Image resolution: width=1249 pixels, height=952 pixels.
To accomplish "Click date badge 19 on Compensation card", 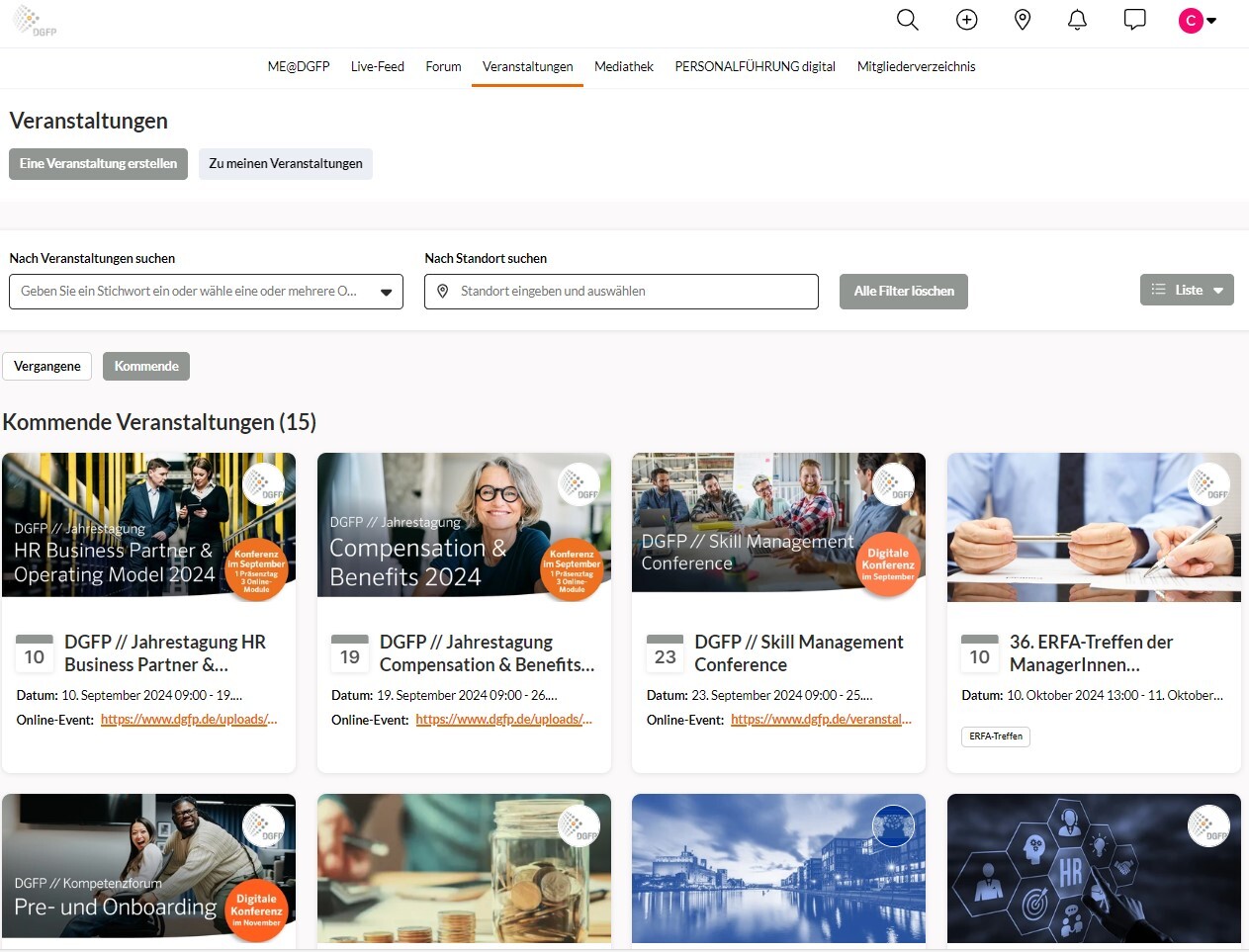I will pyautogui.click(x=350, y=652).
